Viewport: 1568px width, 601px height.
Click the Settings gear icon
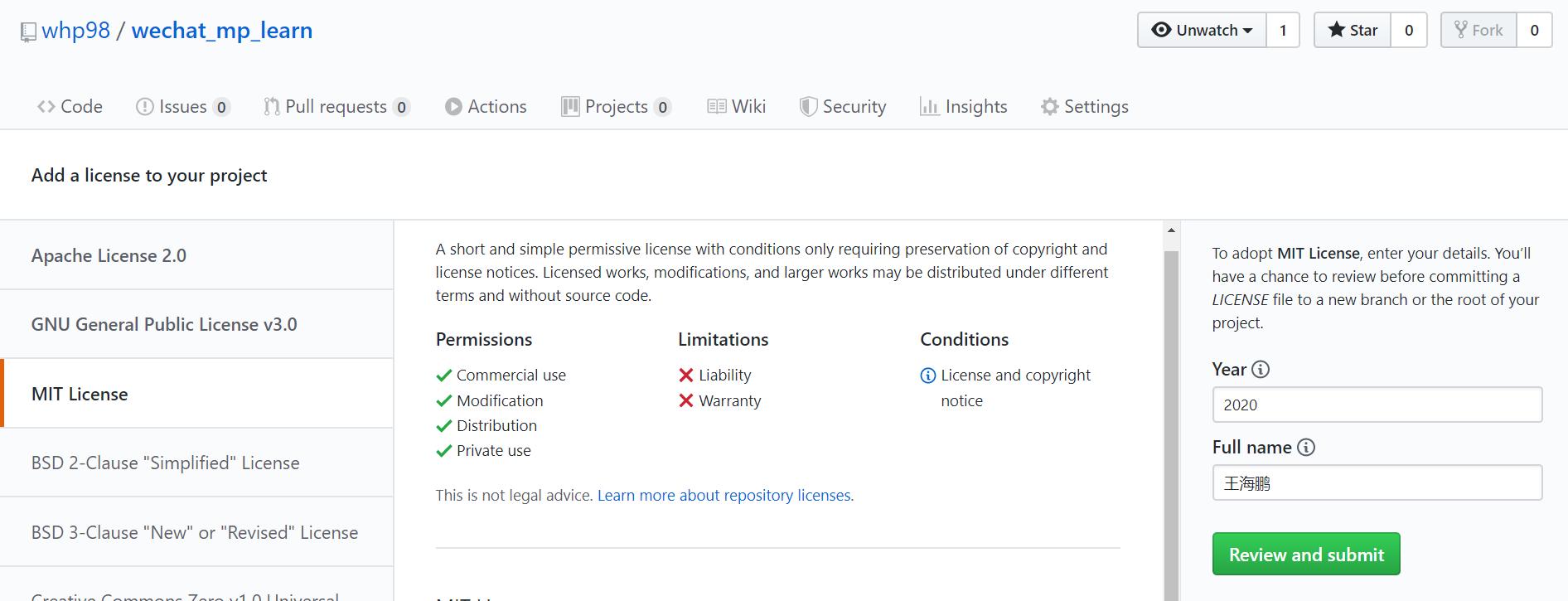coord(1050,106)
